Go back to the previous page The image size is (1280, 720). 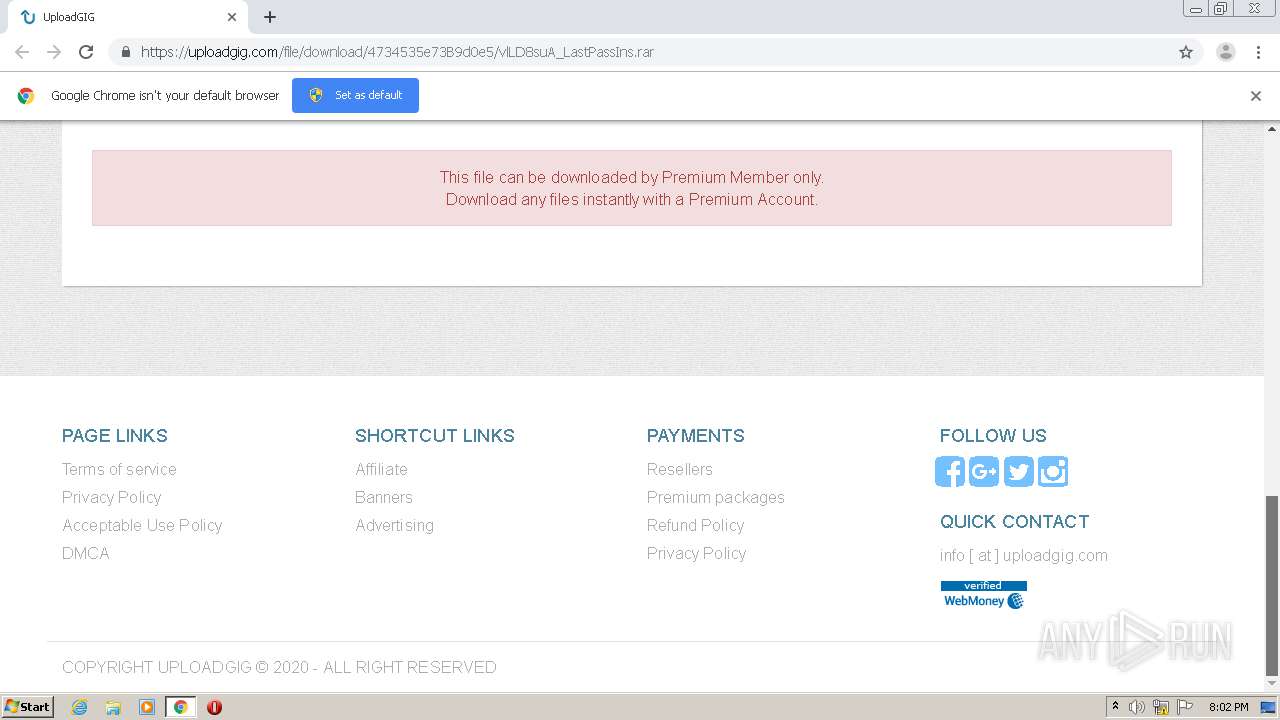pyautogui.click(x=22, y=52)
